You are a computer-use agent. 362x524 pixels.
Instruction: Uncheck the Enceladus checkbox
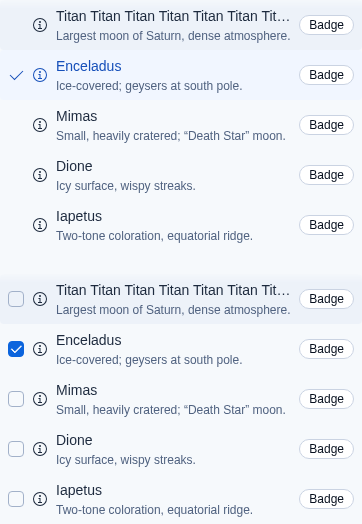[x=16, y=349]
